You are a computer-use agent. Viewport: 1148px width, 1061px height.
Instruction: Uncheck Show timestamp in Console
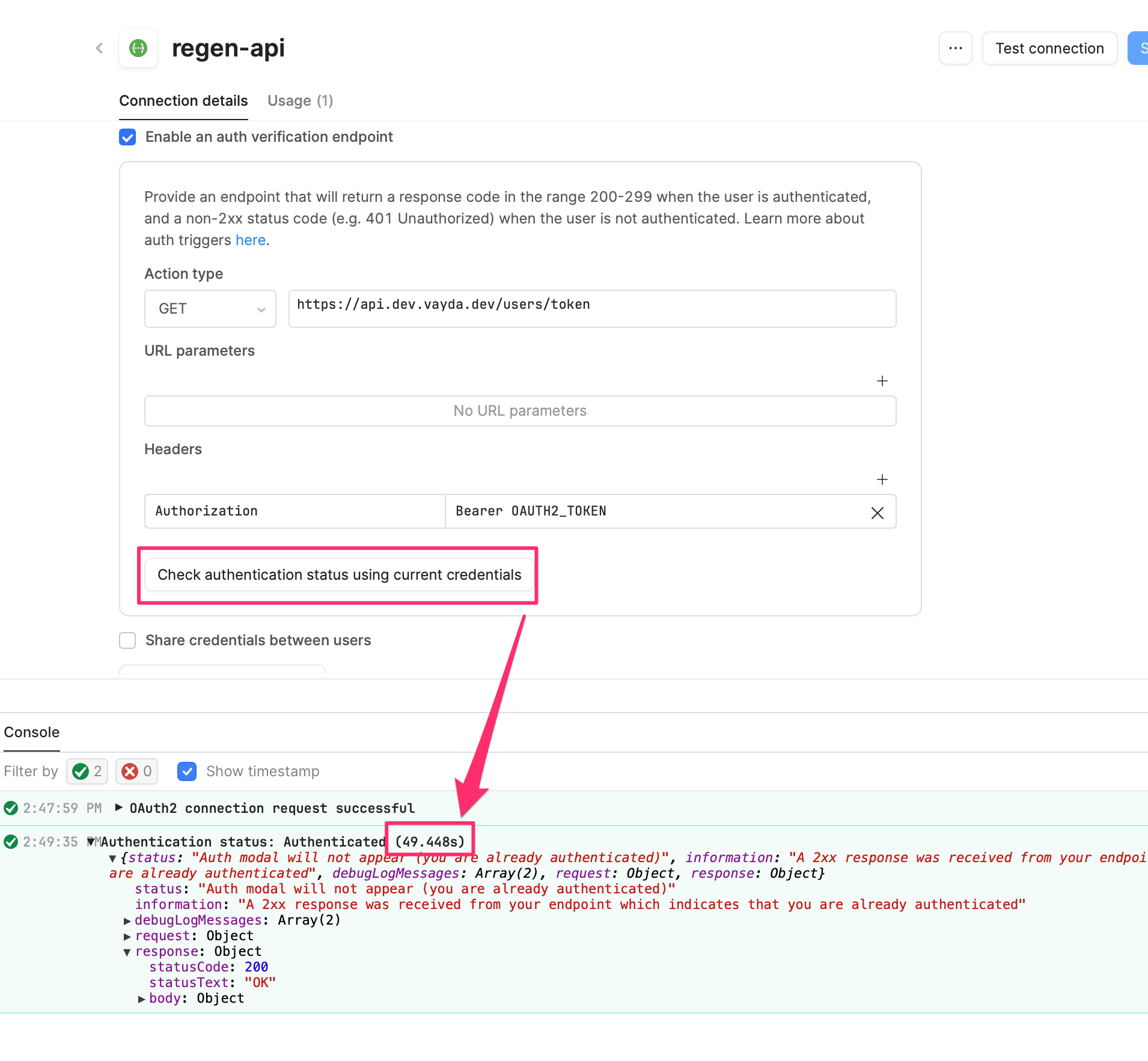click(187, 771)
